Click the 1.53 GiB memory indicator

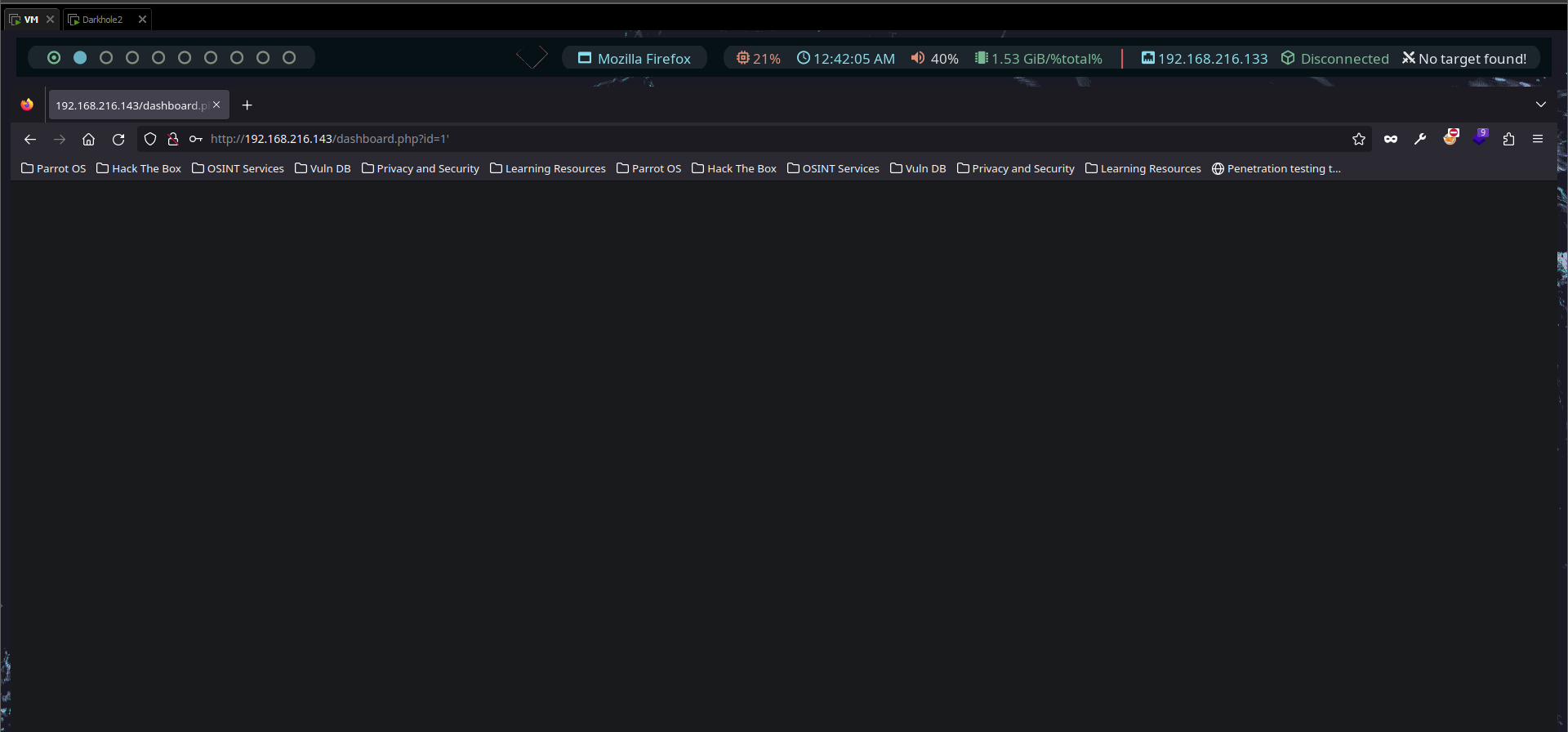pos(1039,58)
